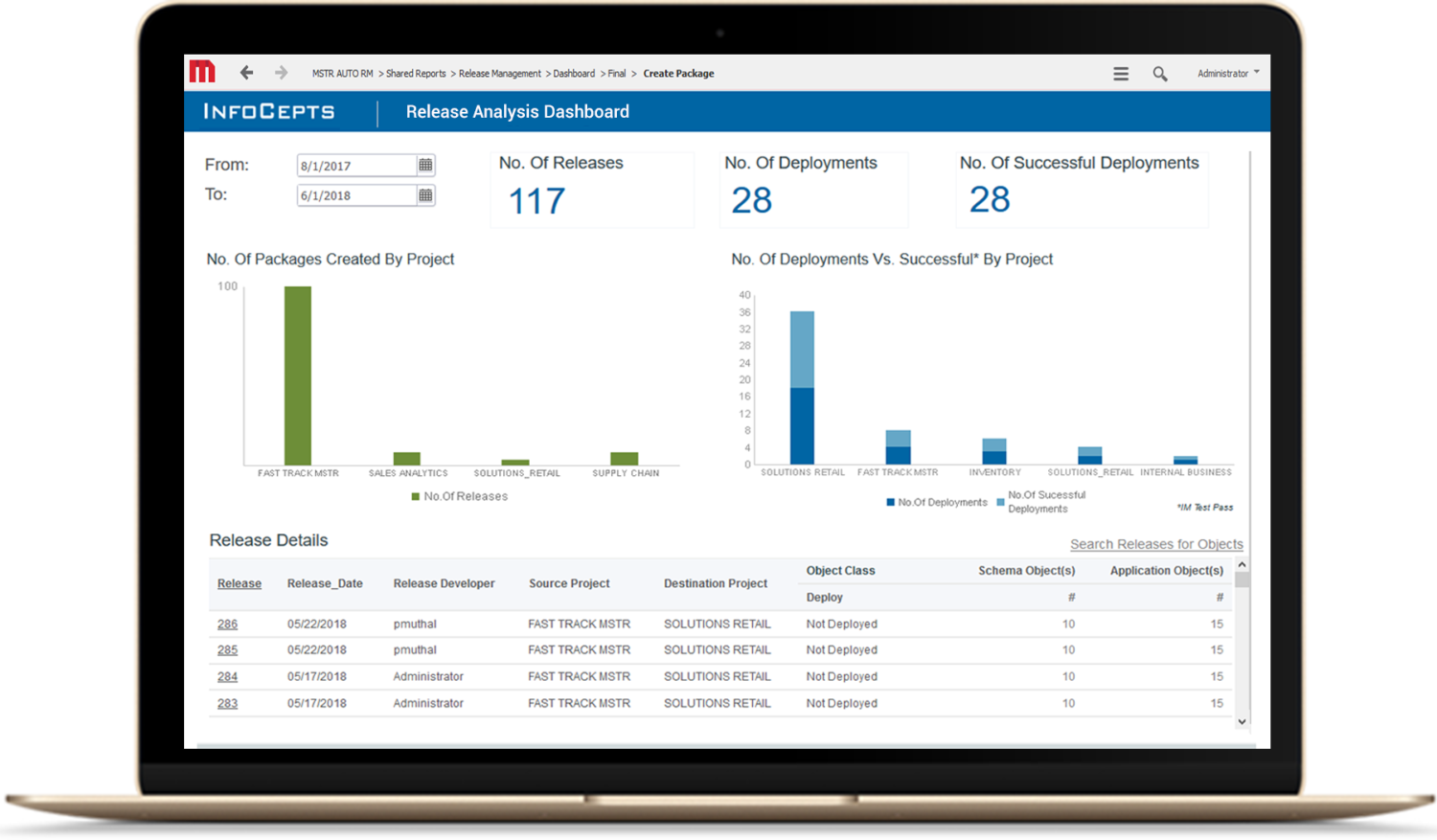The image size is (1437, 840).
Task: Expand the Administrator account dropdown
Action: point(1227,73)
